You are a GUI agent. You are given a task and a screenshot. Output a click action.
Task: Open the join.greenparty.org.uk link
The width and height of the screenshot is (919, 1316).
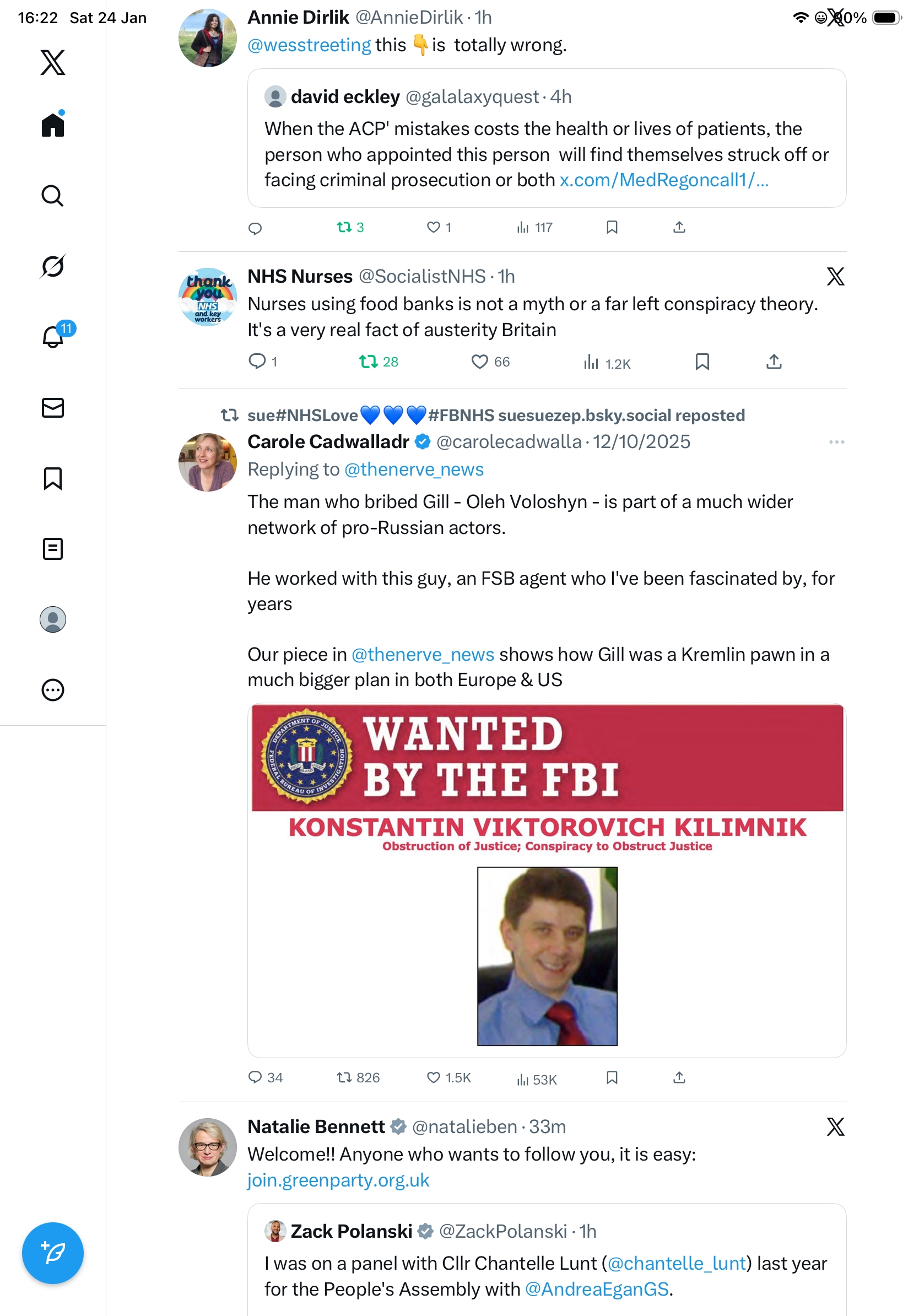(338, 1180)
